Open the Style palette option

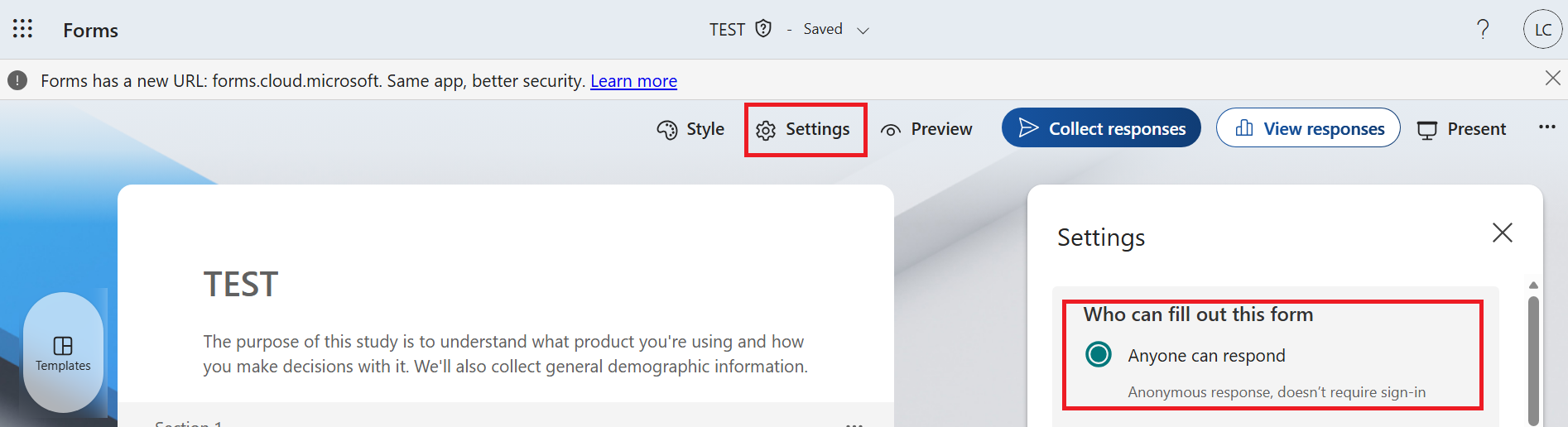pos(690,129)
